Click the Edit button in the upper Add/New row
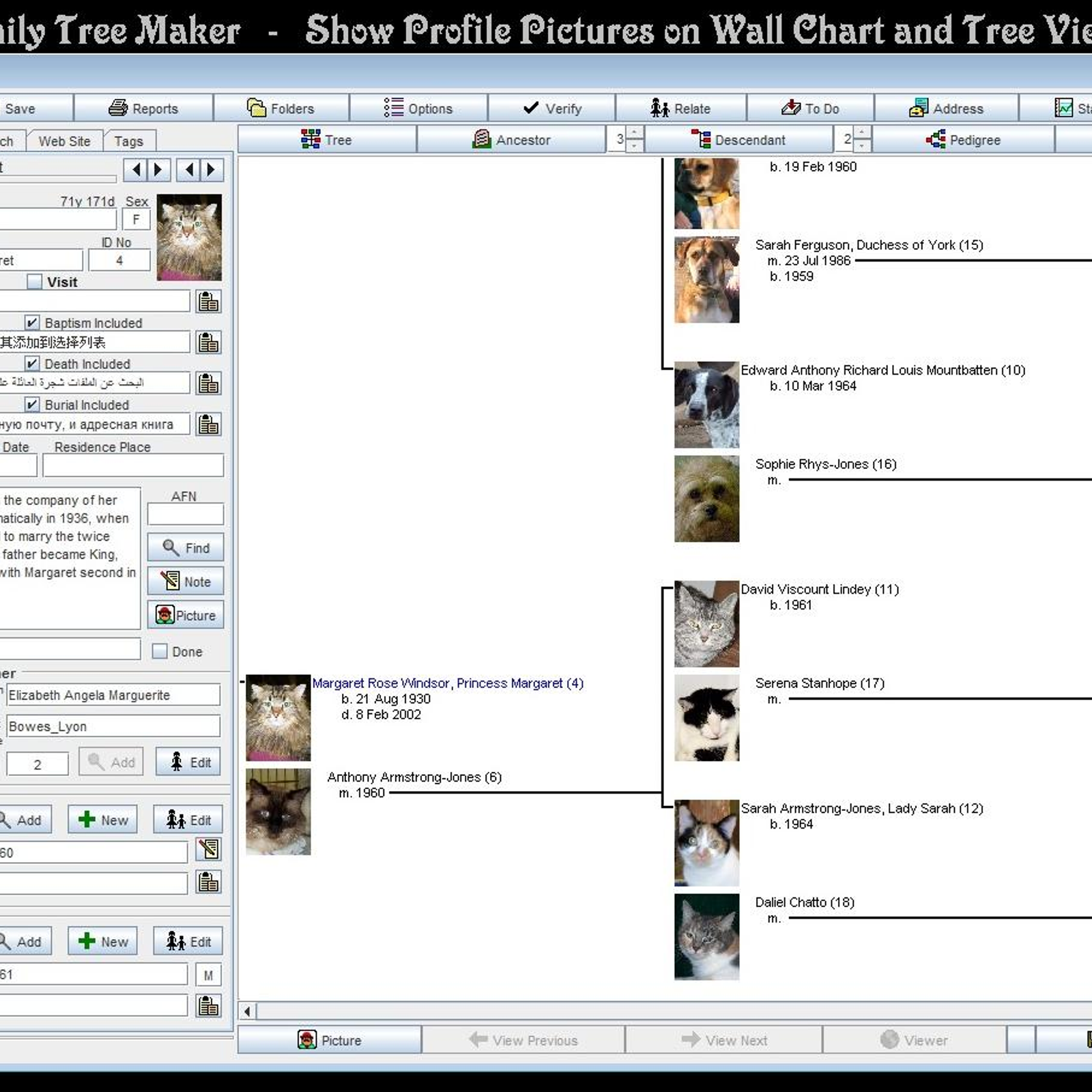 pos(188,820)
